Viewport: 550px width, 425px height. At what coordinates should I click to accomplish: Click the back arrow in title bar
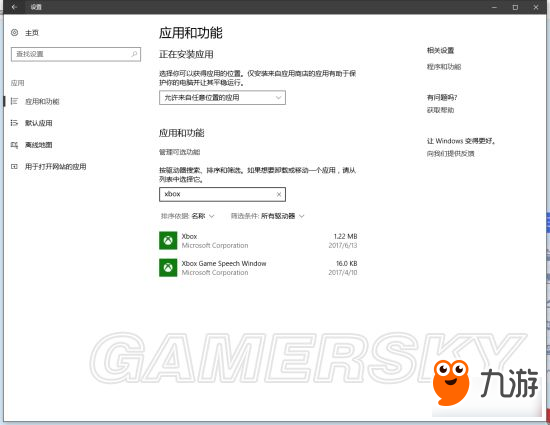point(14,7)
